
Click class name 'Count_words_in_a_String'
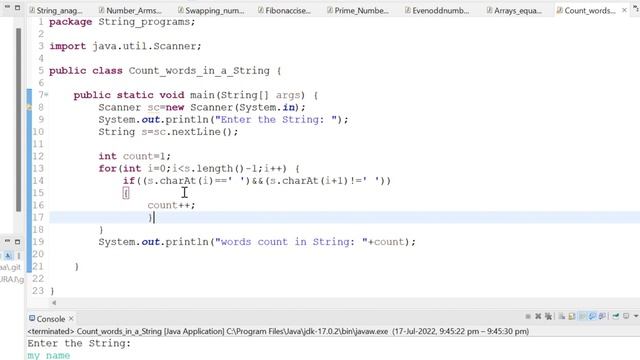pyautogui.click(x=199, y=71)
